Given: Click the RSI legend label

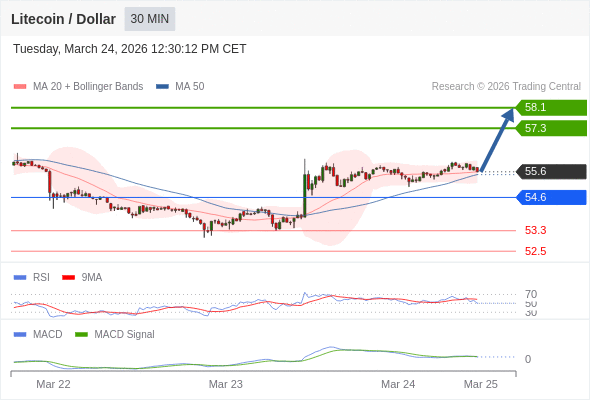Looking at the screenshot, I should click(41, 278).
